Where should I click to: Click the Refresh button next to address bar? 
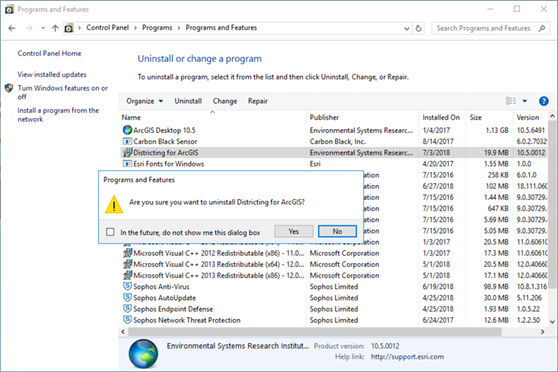click(418, 28)
